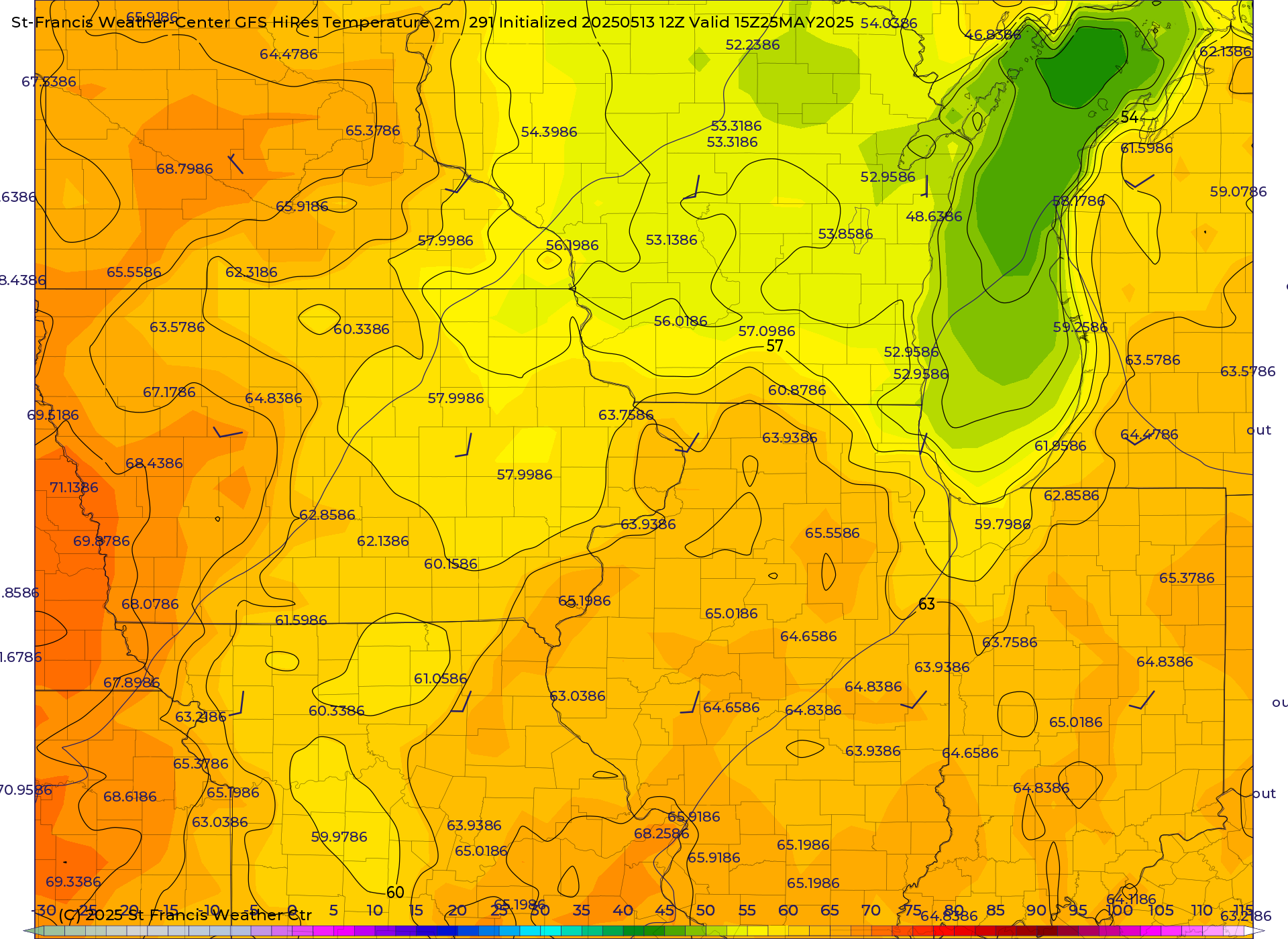Click 'GFS HiRes Temperature 2m' in title
Screen dimensions: 1288x939
[x=347, y=22]
